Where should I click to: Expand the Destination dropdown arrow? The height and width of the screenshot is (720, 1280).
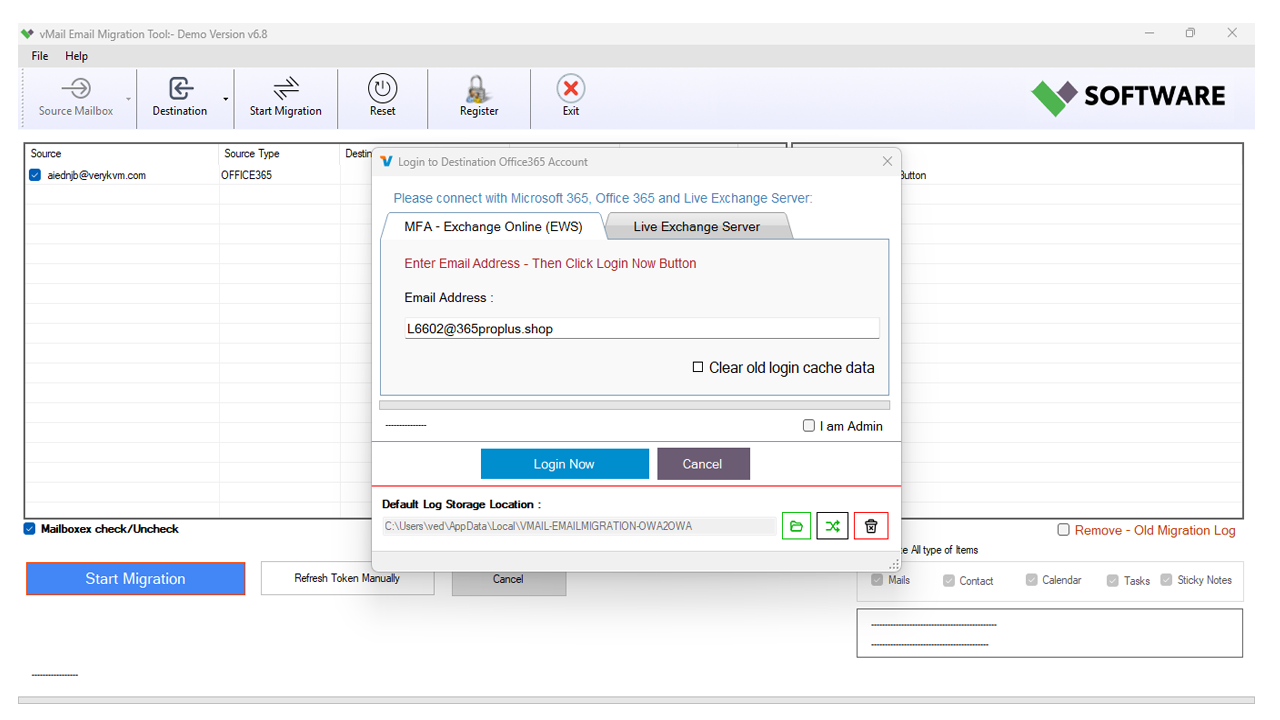coord(226,99)
